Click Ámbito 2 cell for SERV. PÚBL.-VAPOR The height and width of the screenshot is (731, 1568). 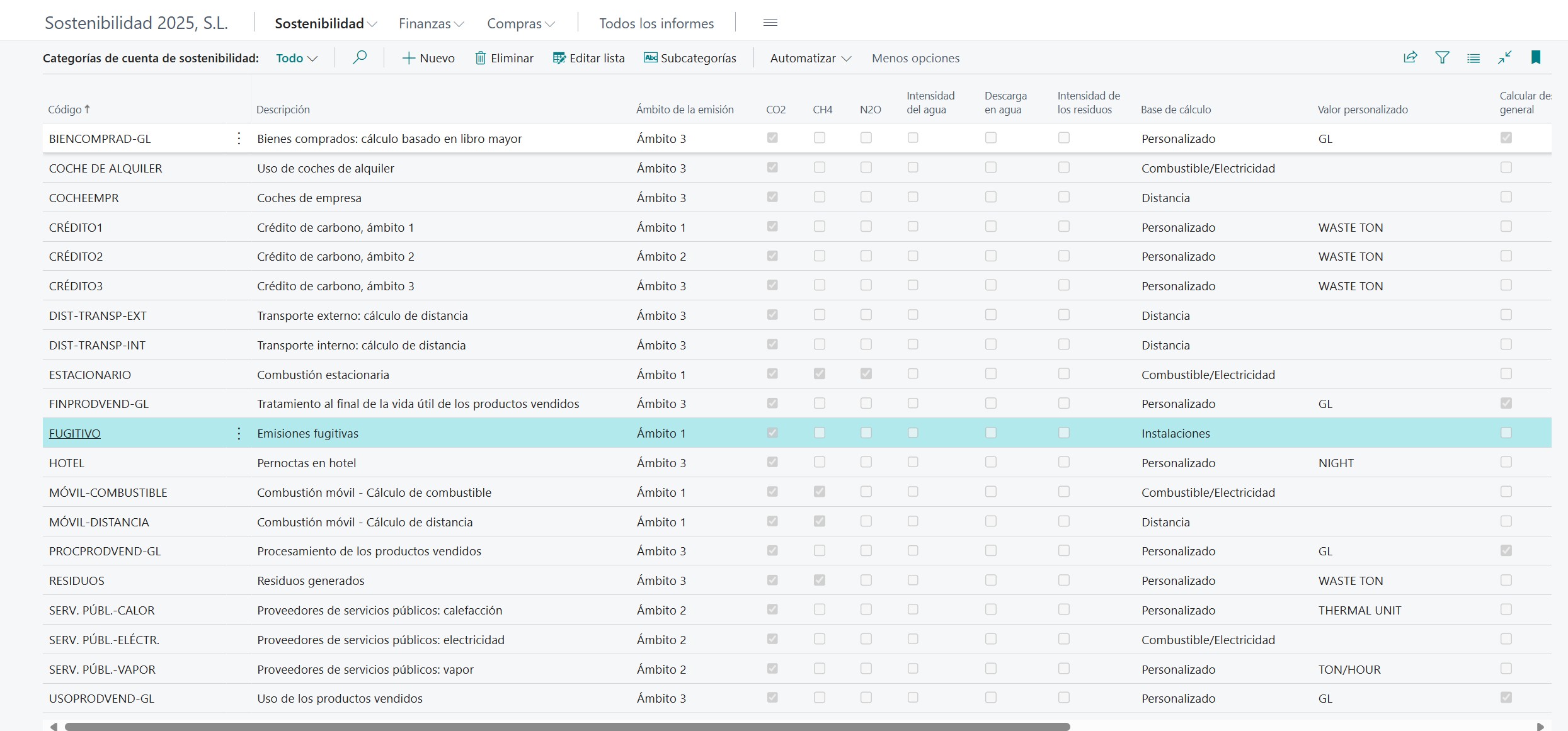pyautogui.click(x=661, y=669)
